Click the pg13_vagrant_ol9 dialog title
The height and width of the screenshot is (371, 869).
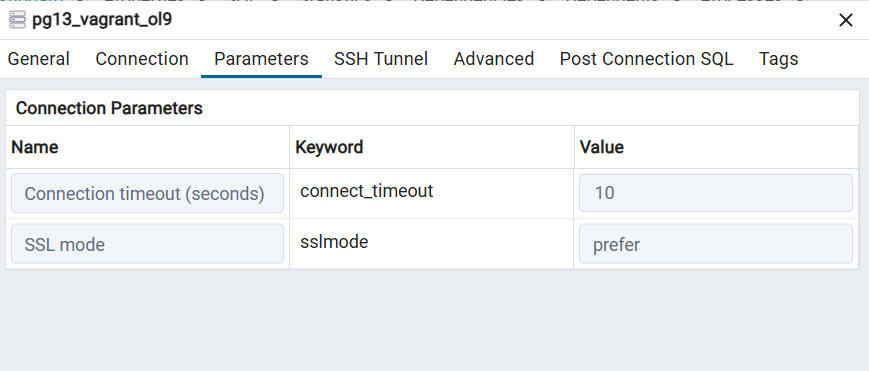point(102,20)
